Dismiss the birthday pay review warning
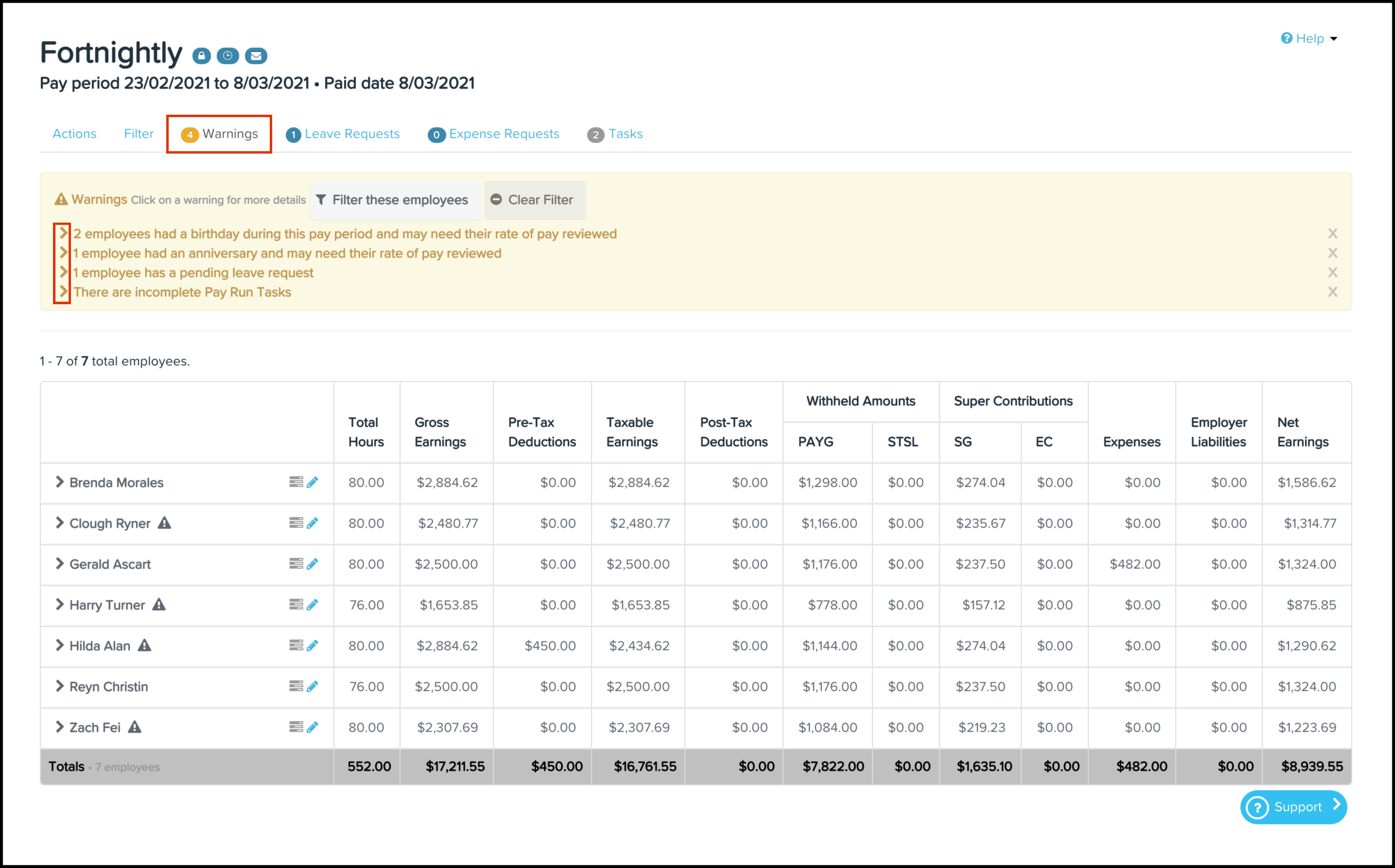Viewport: 1395px width, 868px height. (x=1332, y=234)
